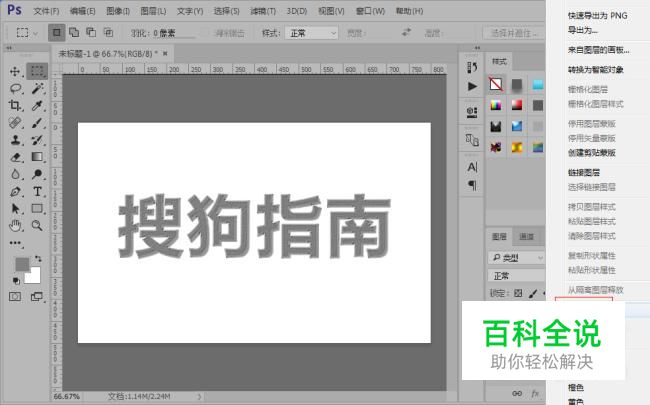
Task: Choose New Selection mode in options bar
Action: pyautogui.click(x=56, y=32)
